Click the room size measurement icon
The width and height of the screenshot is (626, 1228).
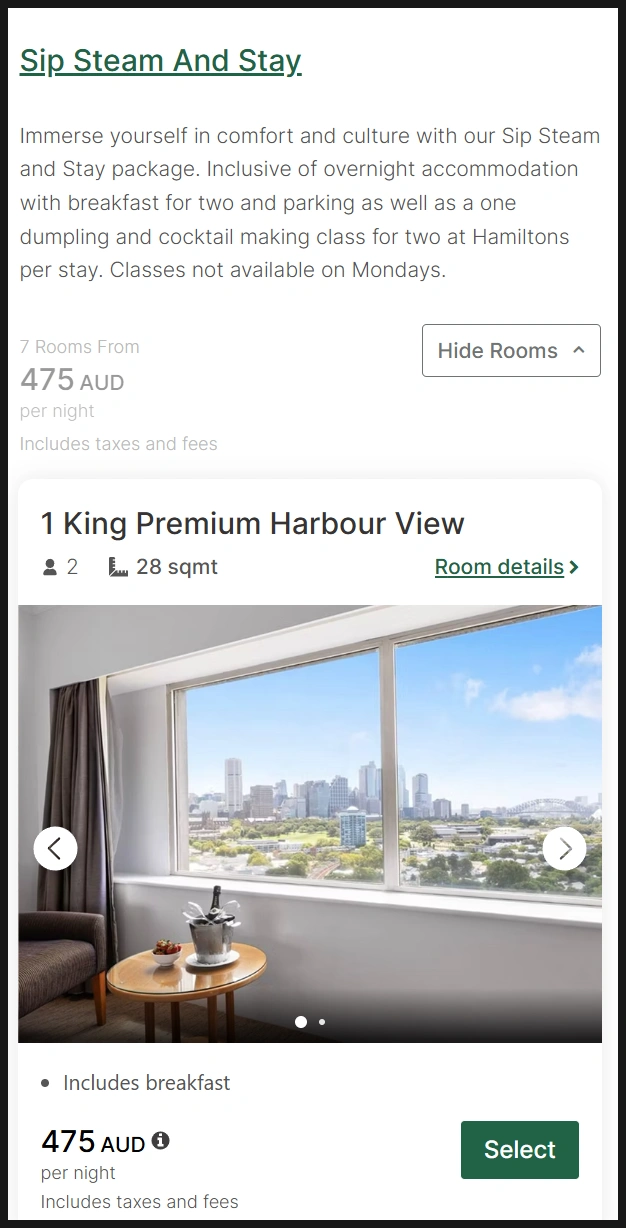tap(118, 567)
